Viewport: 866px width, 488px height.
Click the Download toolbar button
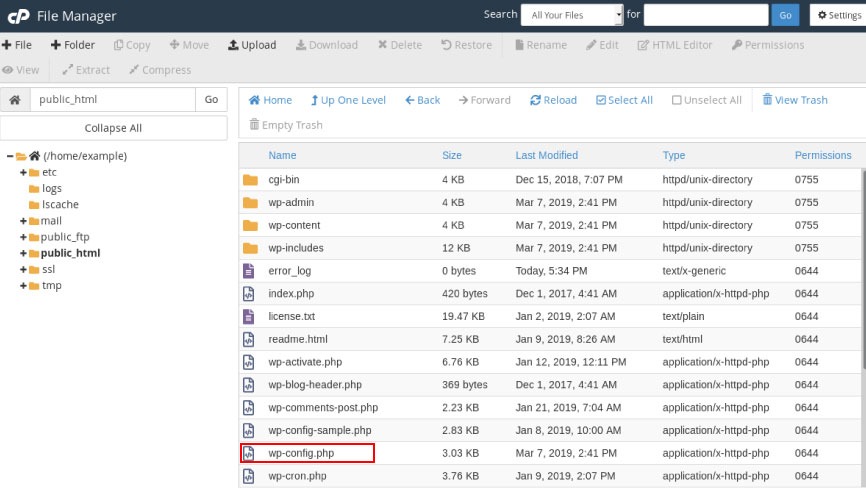pyautogui.click(x=327, y=45)
